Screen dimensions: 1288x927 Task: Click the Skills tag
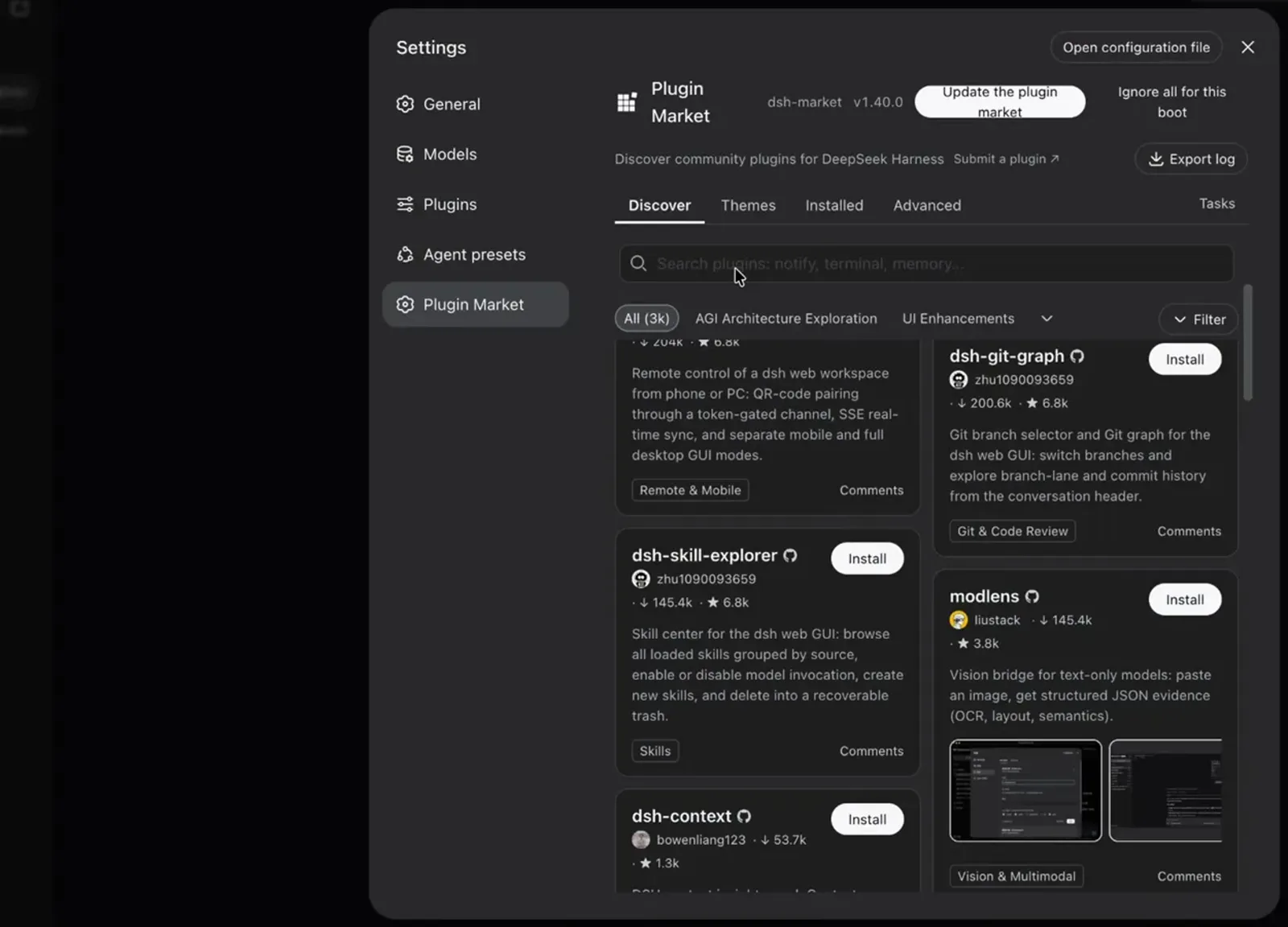coord(655,751)
